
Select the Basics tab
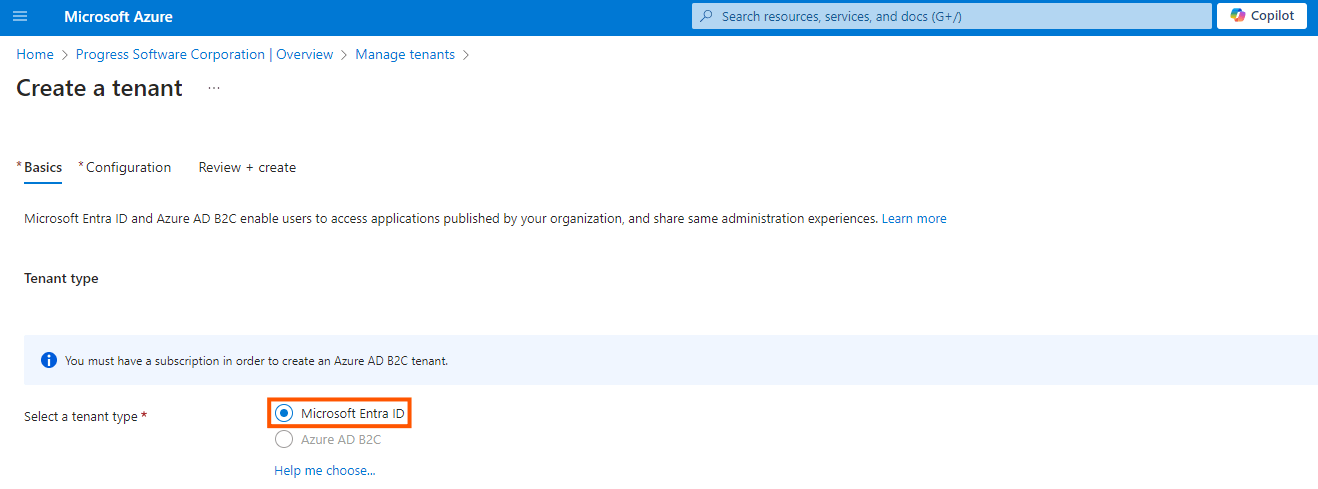pos(43,167)
